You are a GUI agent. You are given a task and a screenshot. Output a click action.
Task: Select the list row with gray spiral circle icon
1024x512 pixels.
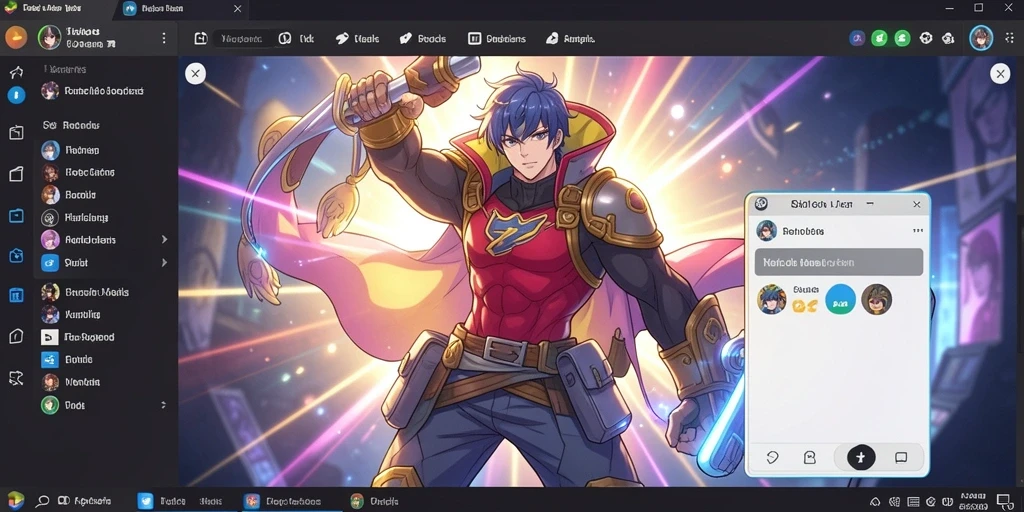[x=103, y=217]
